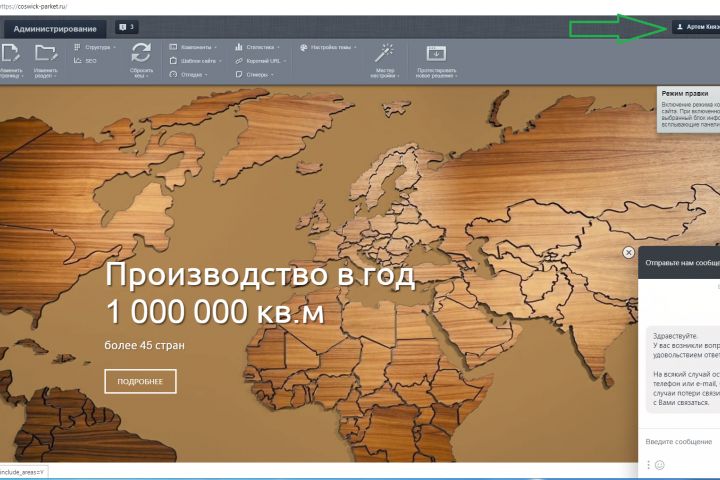
Task: Open the Стикеры menu in toolbar
Action: [258, 74]
